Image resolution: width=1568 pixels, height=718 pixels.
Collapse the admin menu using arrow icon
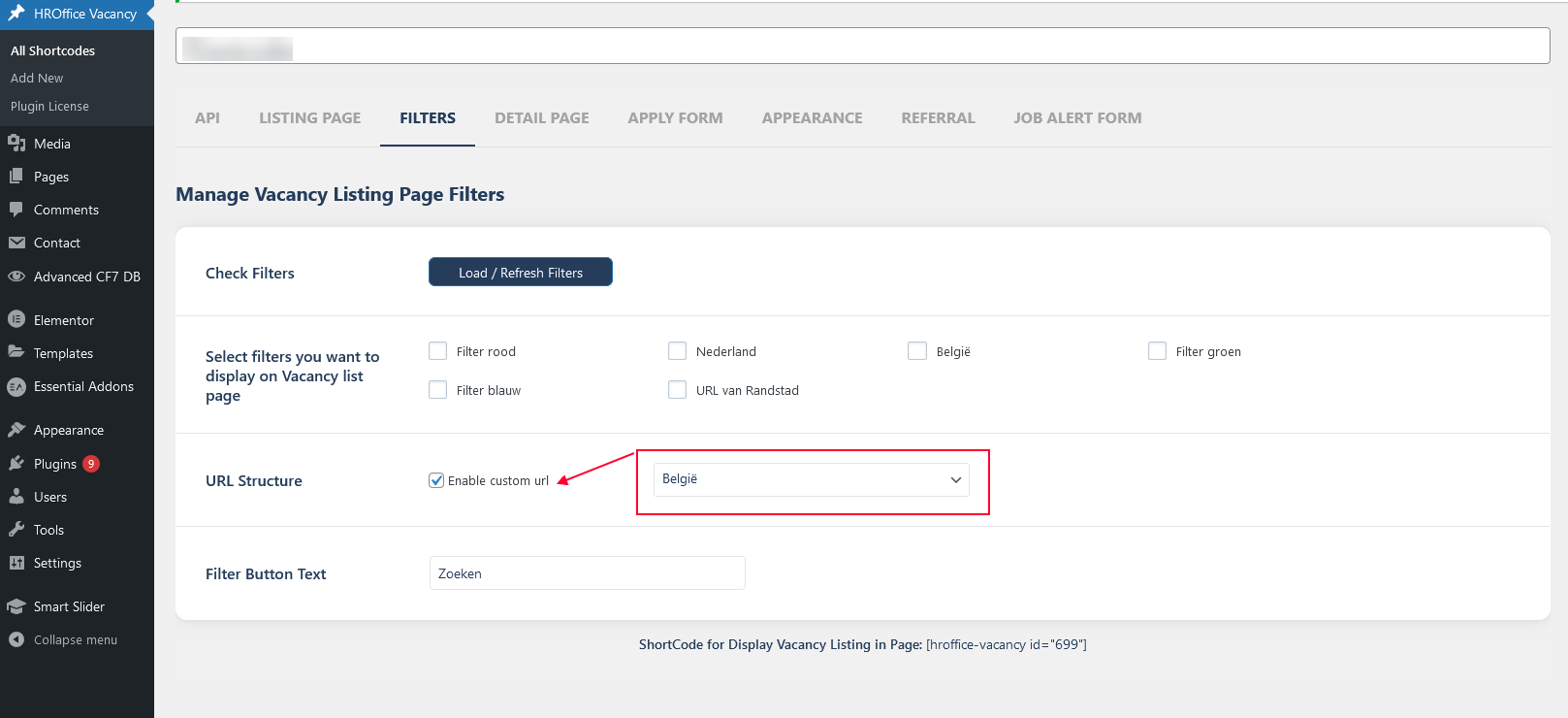point(16,639)
